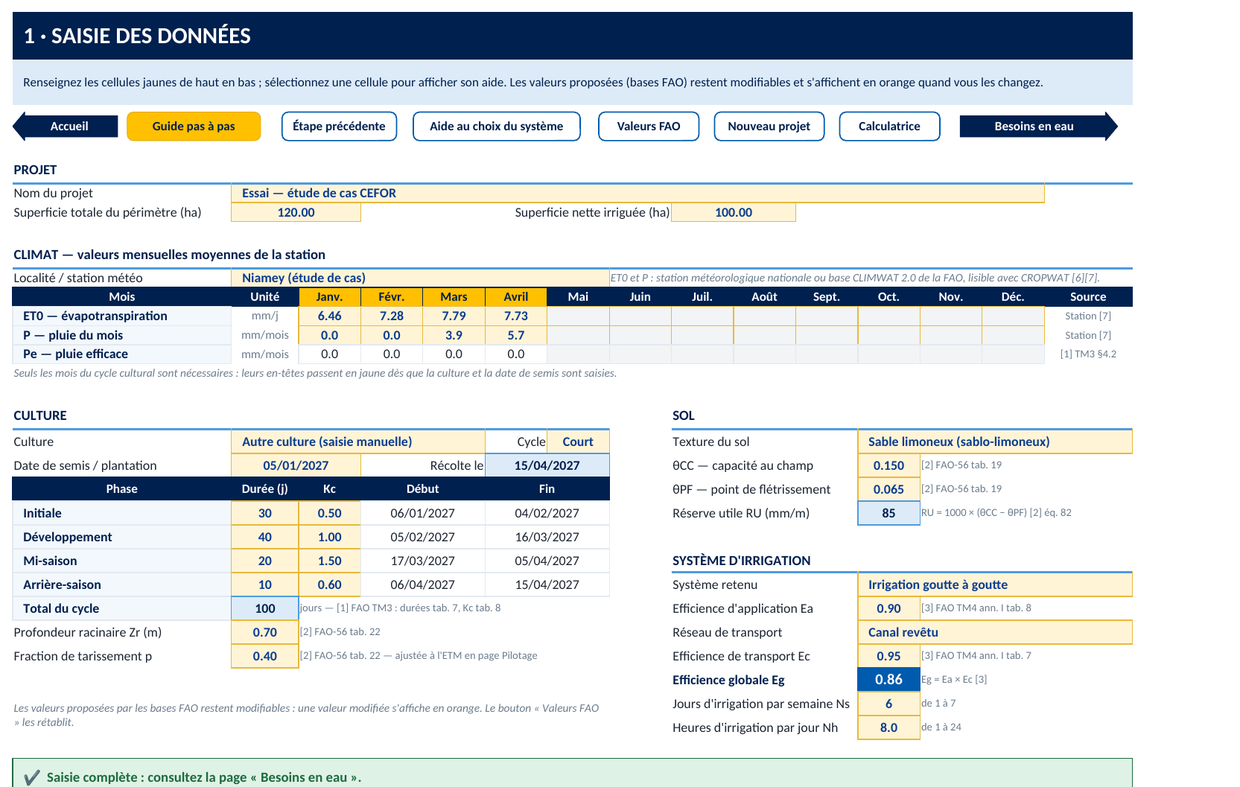This screenshot has height=787, width=1240.
Task: Click the Total du cycle value 100
Action: click(x=265, y=608)
